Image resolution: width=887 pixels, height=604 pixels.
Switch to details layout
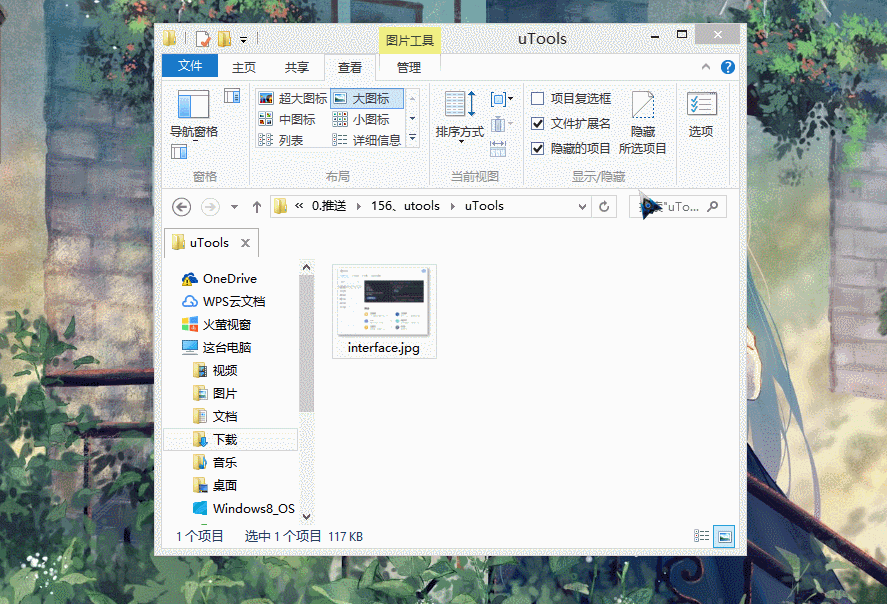(367, 140)
